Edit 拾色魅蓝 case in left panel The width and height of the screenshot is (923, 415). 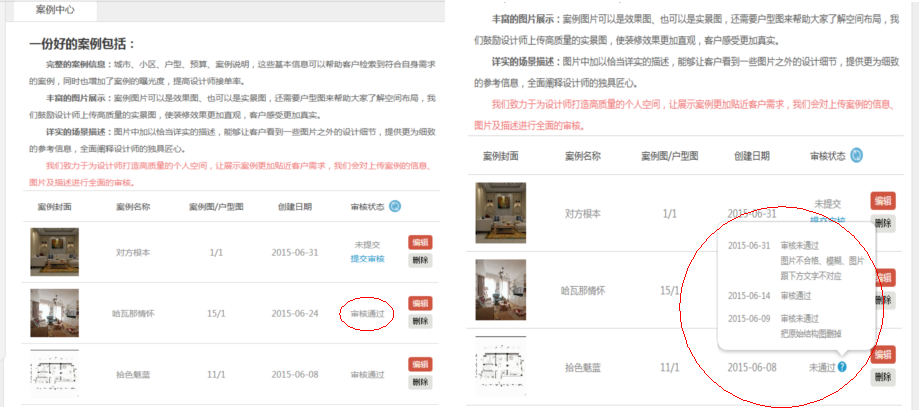click(x=421, y=364)
